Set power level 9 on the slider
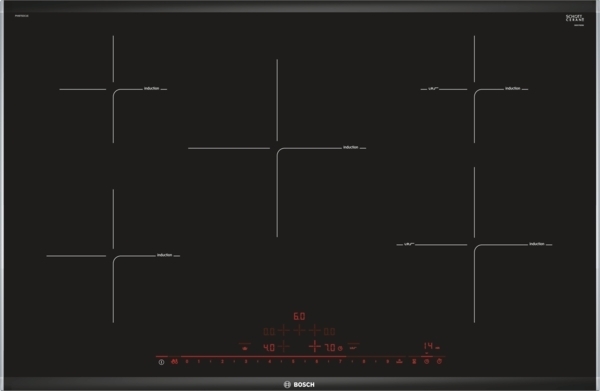This screenshot has height=391, width=600. (x=387, y=362)
